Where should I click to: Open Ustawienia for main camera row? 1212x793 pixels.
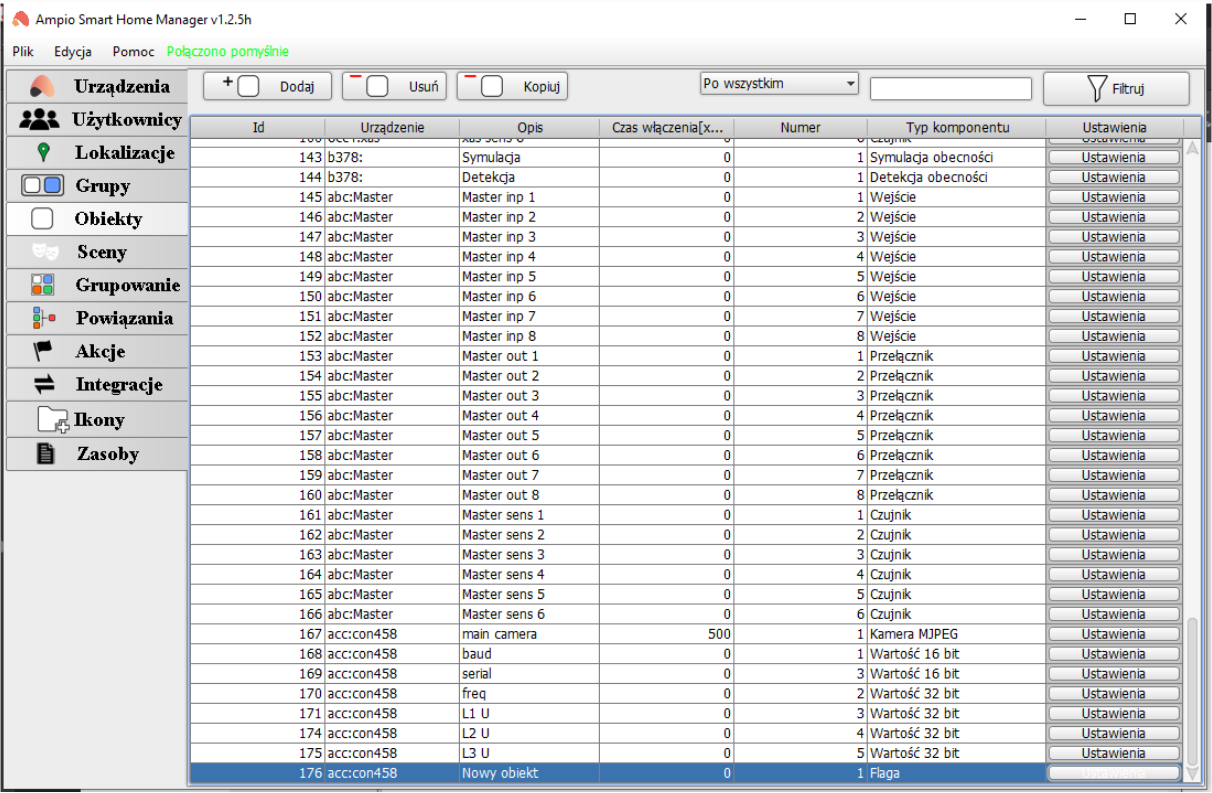(x=1114, y=634)
